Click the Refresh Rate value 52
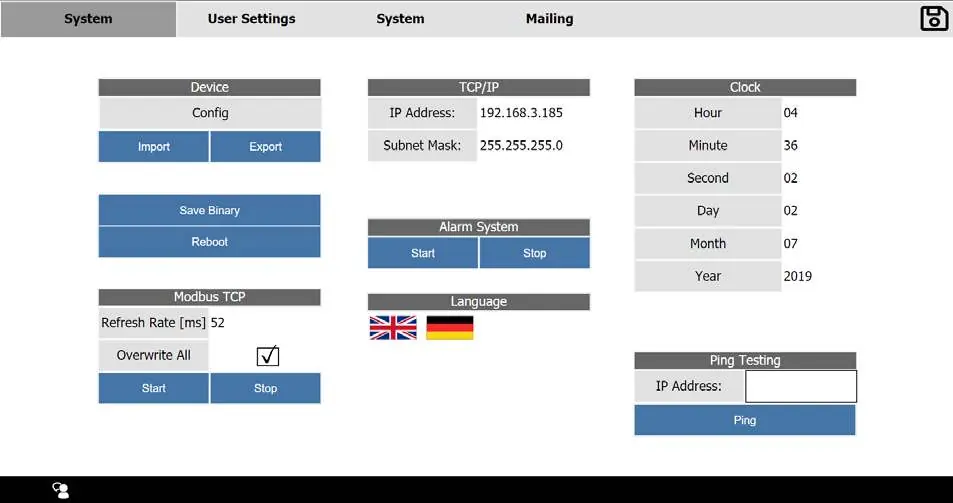This screenshot has width=953, height=503. tap(218, 323)
